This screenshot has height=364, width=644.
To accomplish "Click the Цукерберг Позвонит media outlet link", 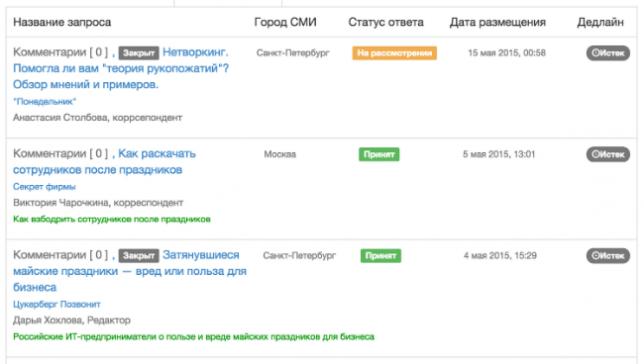I will pyautogui.click(x=57, y=304).
